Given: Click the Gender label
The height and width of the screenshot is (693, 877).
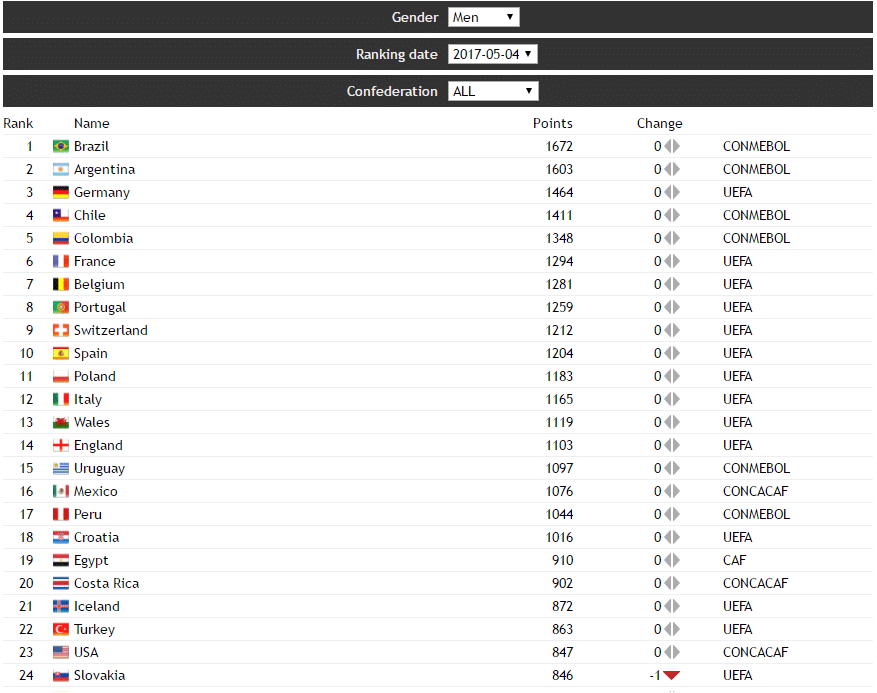Looking at the screenshot, I should pos(414,17).
